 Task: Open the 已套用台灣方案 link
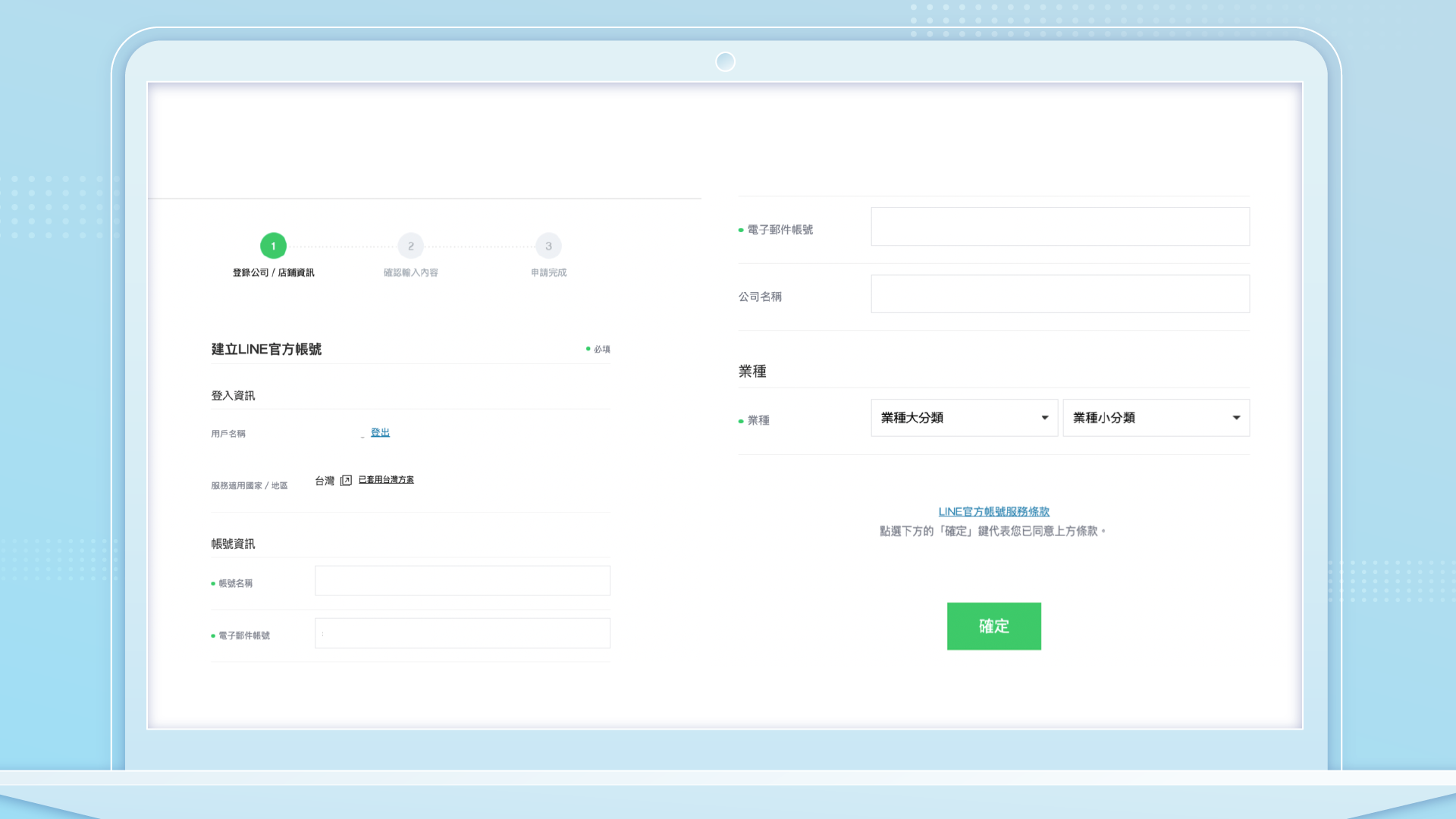pos(386,480)
